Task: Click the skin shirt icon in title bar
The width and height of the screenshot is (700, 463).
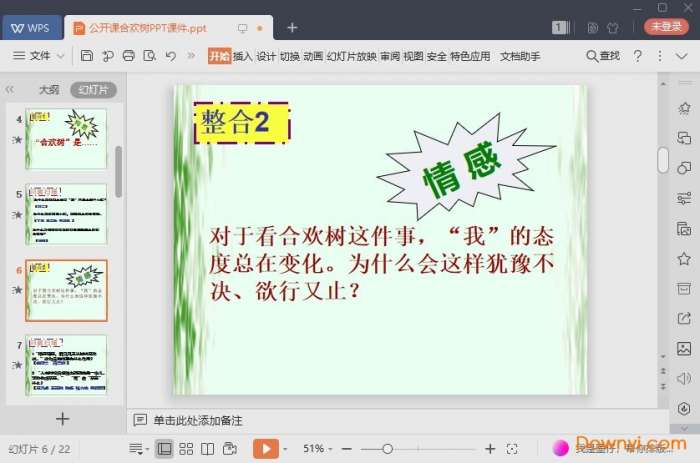Action: (x=613, y=28)
